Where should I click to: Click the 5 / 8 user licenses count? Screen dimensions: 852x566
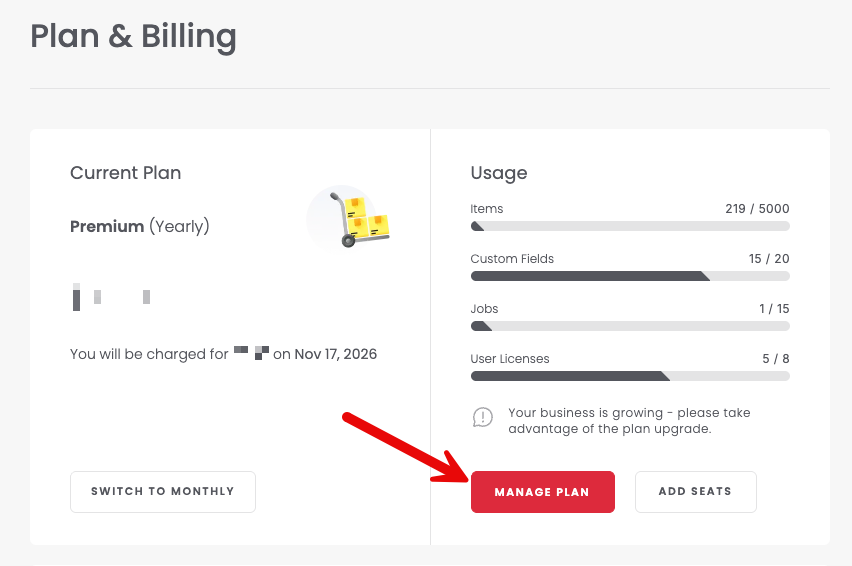776,359
